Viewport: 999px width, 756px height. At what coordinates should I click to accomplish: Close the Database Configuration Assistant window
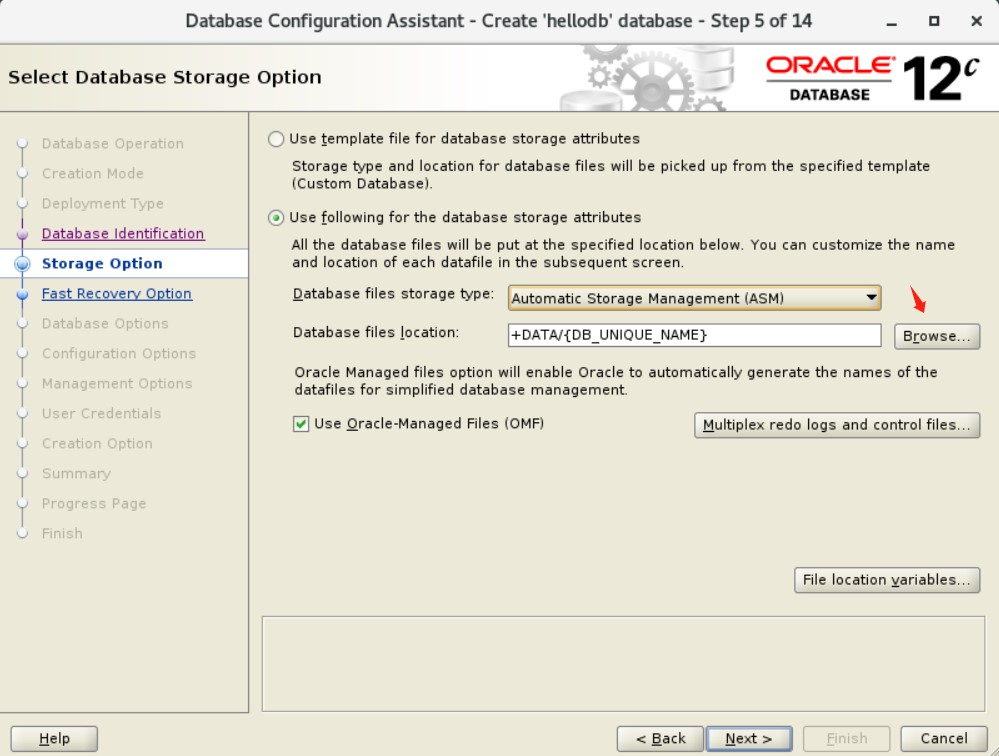point(976,22)
